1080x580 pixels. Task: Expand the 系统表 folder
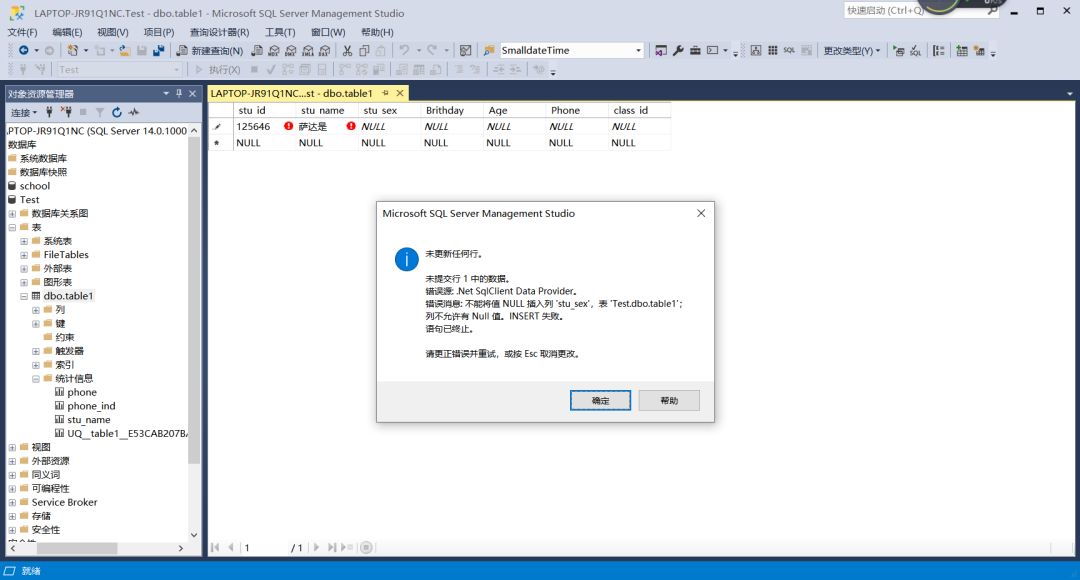point(24,241)
